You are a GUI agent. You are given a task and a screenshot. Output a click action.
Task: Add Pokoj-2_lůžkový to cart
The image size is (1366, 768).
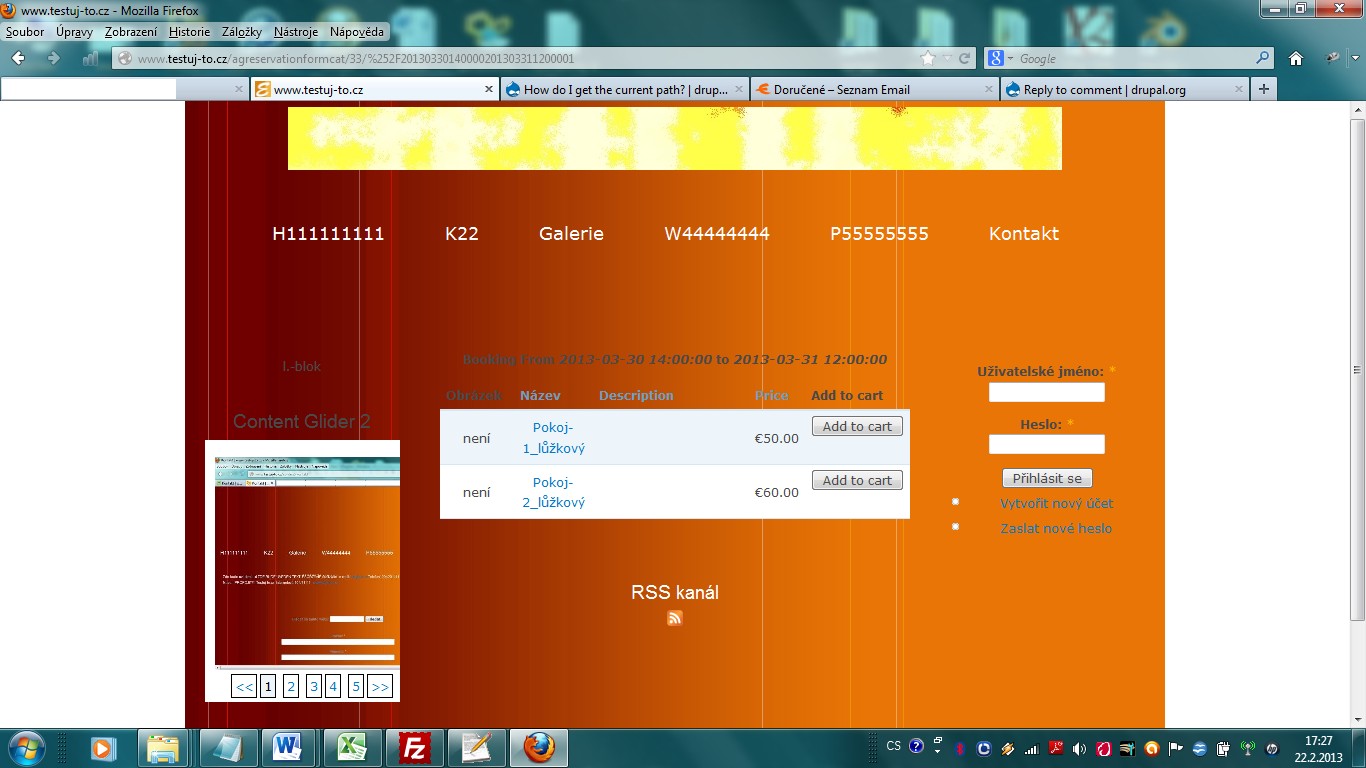click(x=857, y=480)
